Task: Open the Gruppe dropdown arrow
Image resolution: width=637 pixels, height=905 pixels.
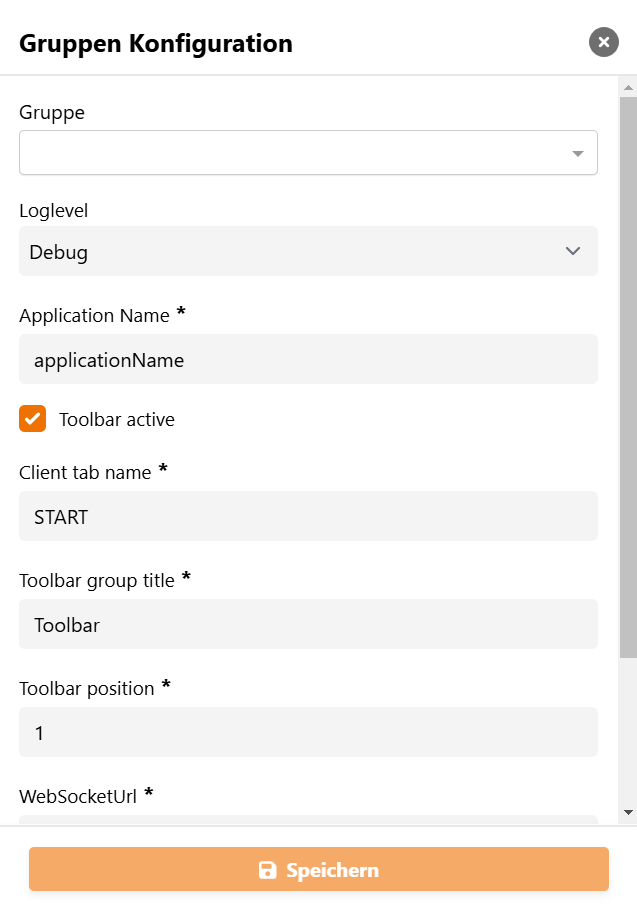Action: 577,154
